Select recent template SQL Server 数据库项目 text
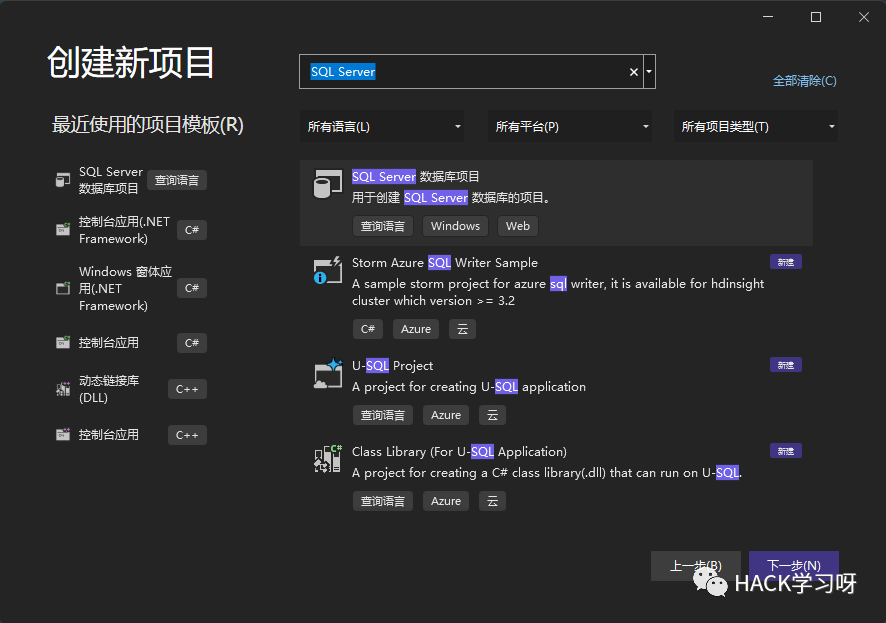886x623 pixels. tap(111, 180)
